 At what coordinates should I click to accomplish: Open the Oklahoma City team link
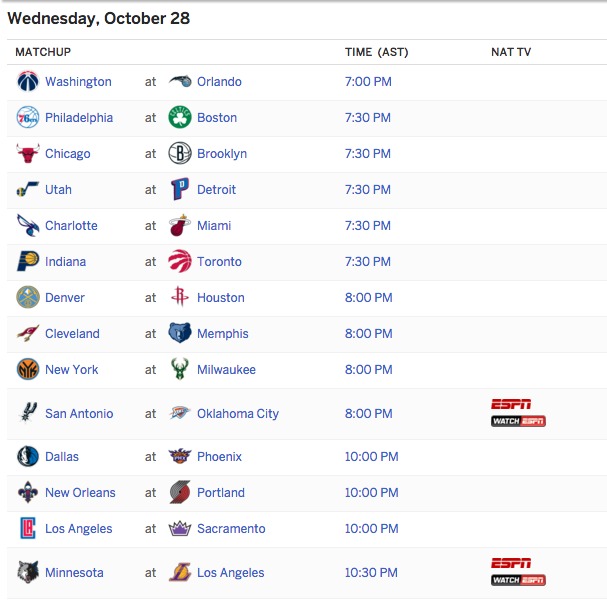[238, 414]
